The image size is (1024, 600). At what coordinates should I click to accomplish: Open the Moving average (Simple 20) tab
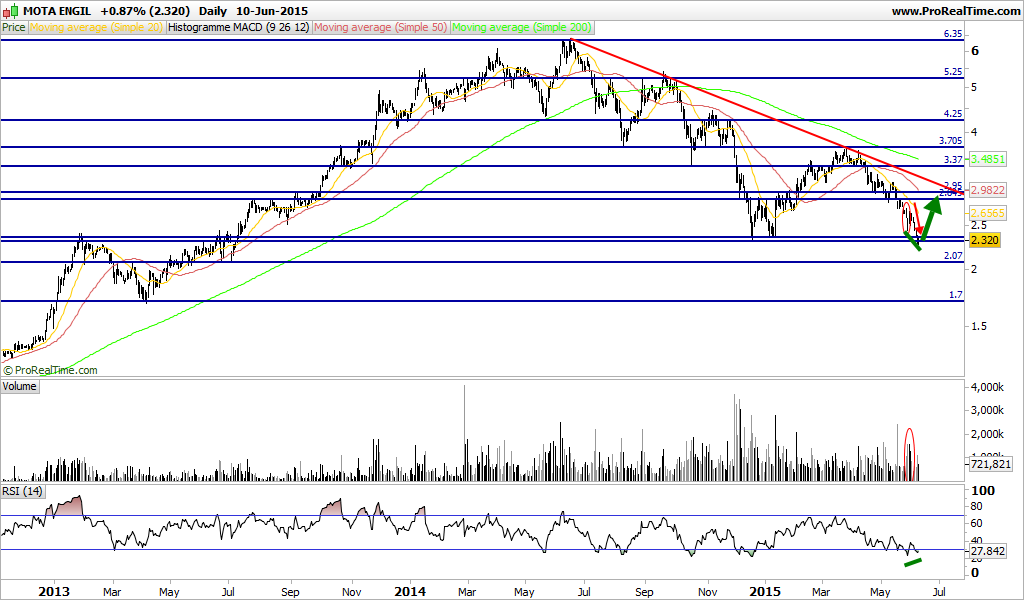point(96,27)
